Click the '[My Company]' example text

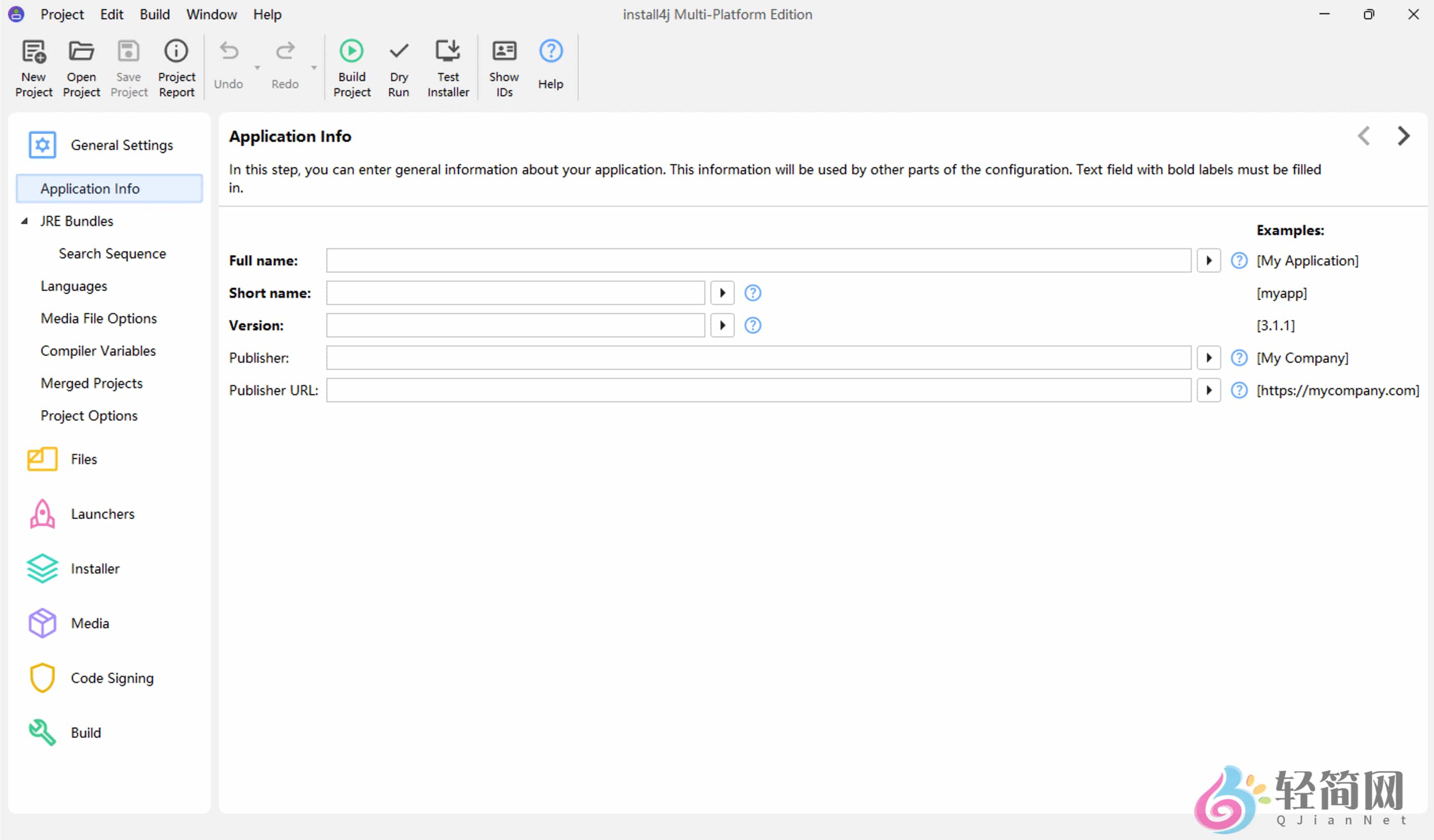1303,358
